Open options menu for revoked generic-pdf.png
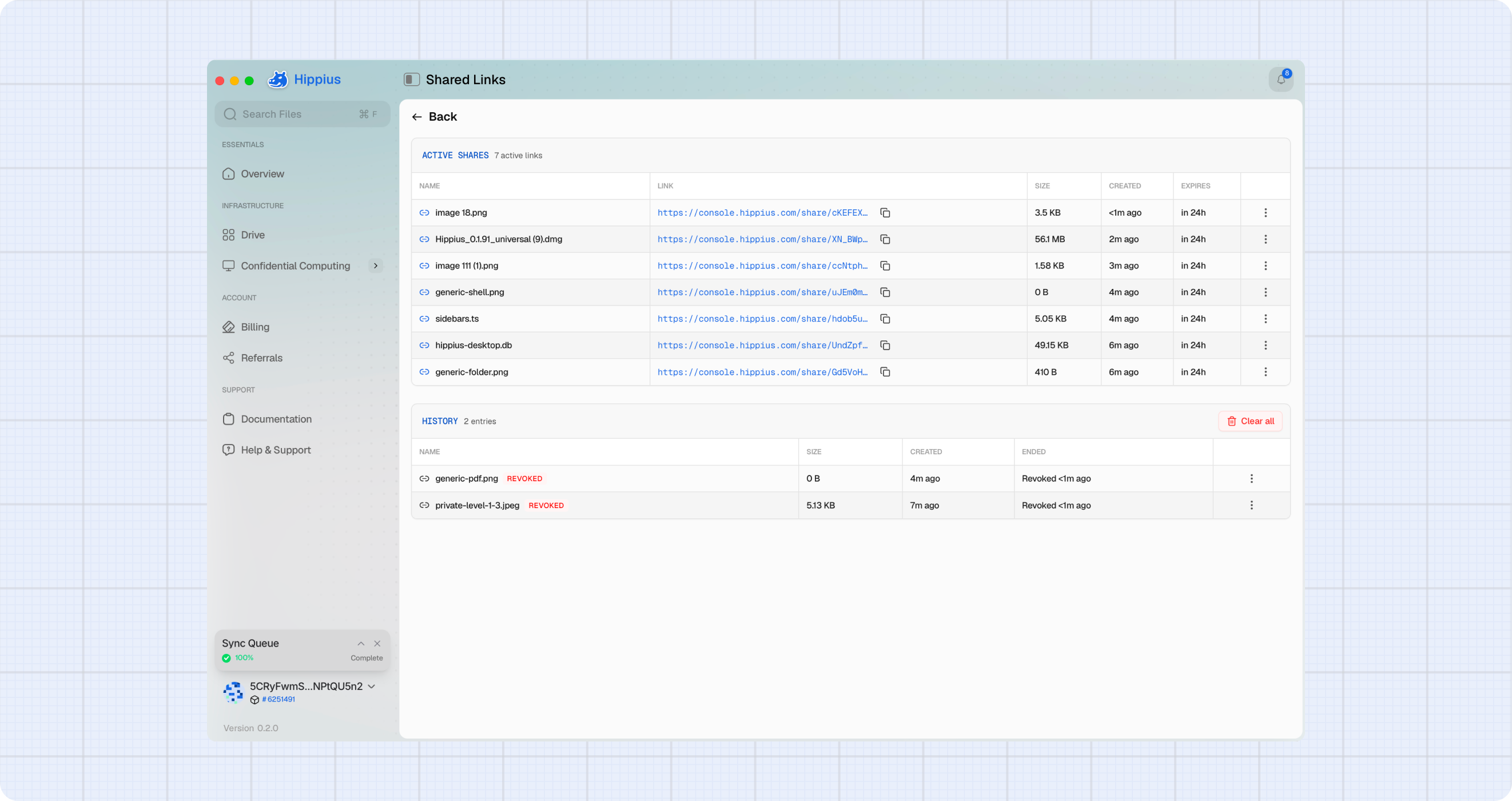 (1251, 479)
